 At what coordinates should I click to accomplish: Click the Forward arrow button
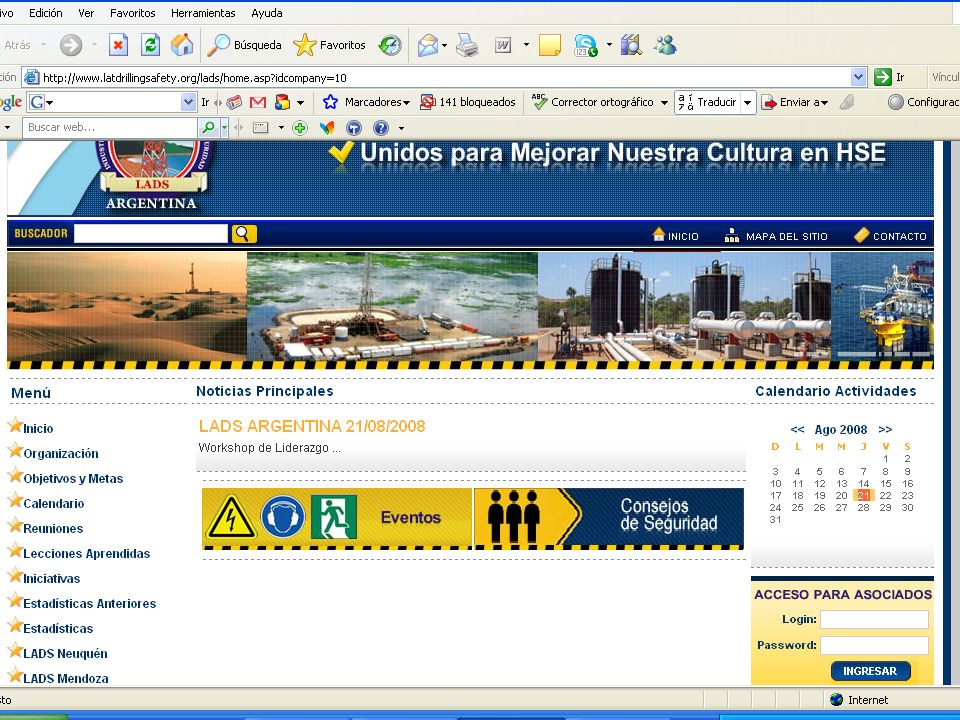pyautogui.click(x=71, y=45)
